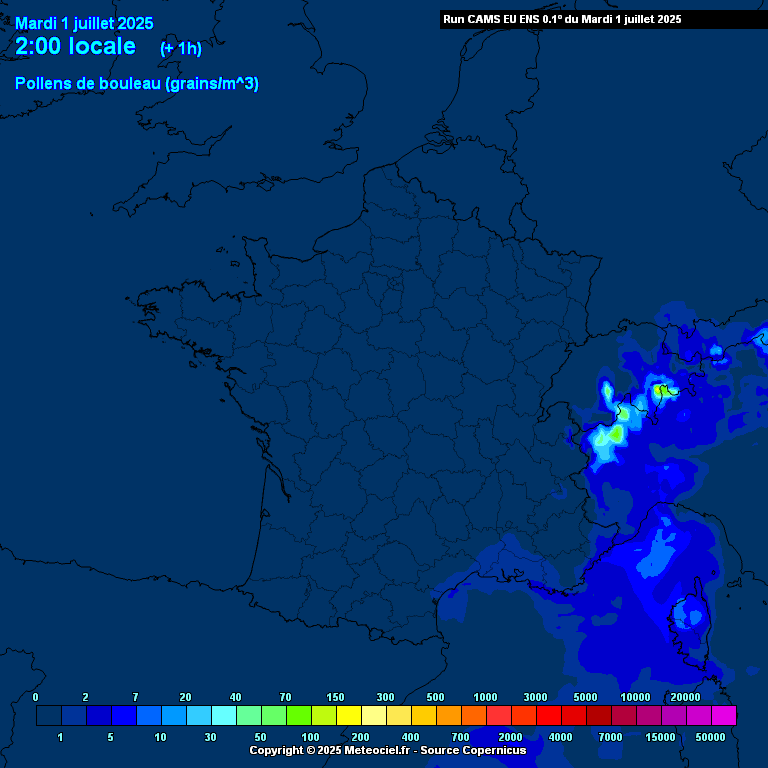768x768 pixels.
Task: Click the '2:00 locale' time label
Action: 75,46
